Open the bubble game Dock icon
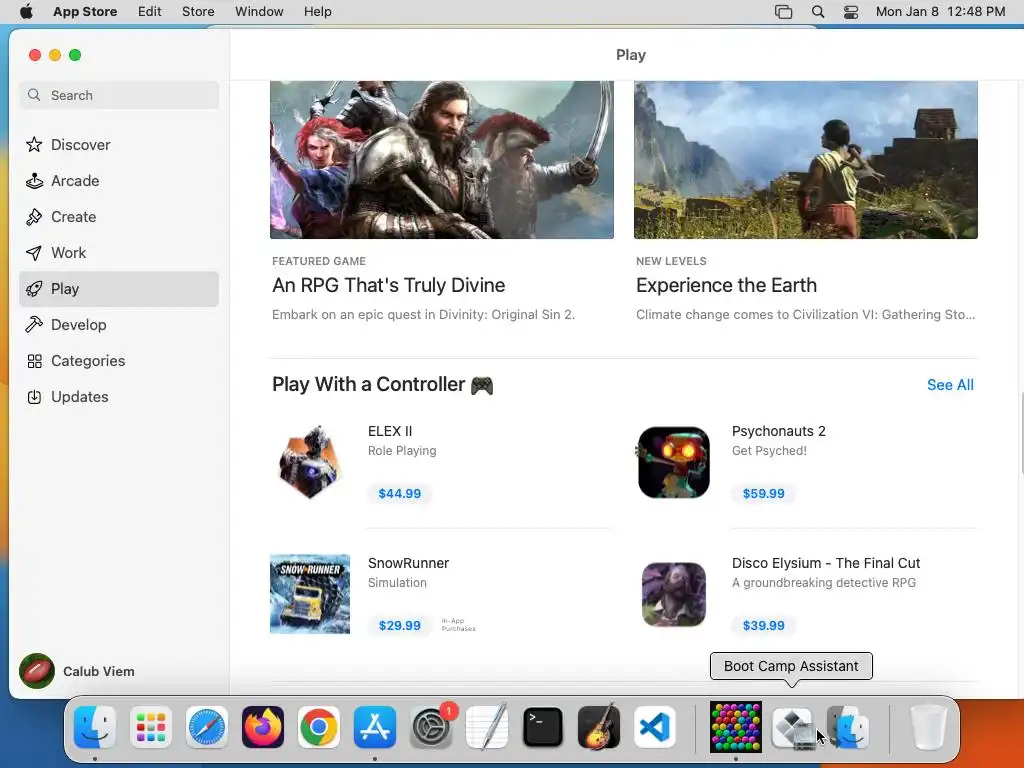Viewport: 1024px width, 768px height. [736, 727]
